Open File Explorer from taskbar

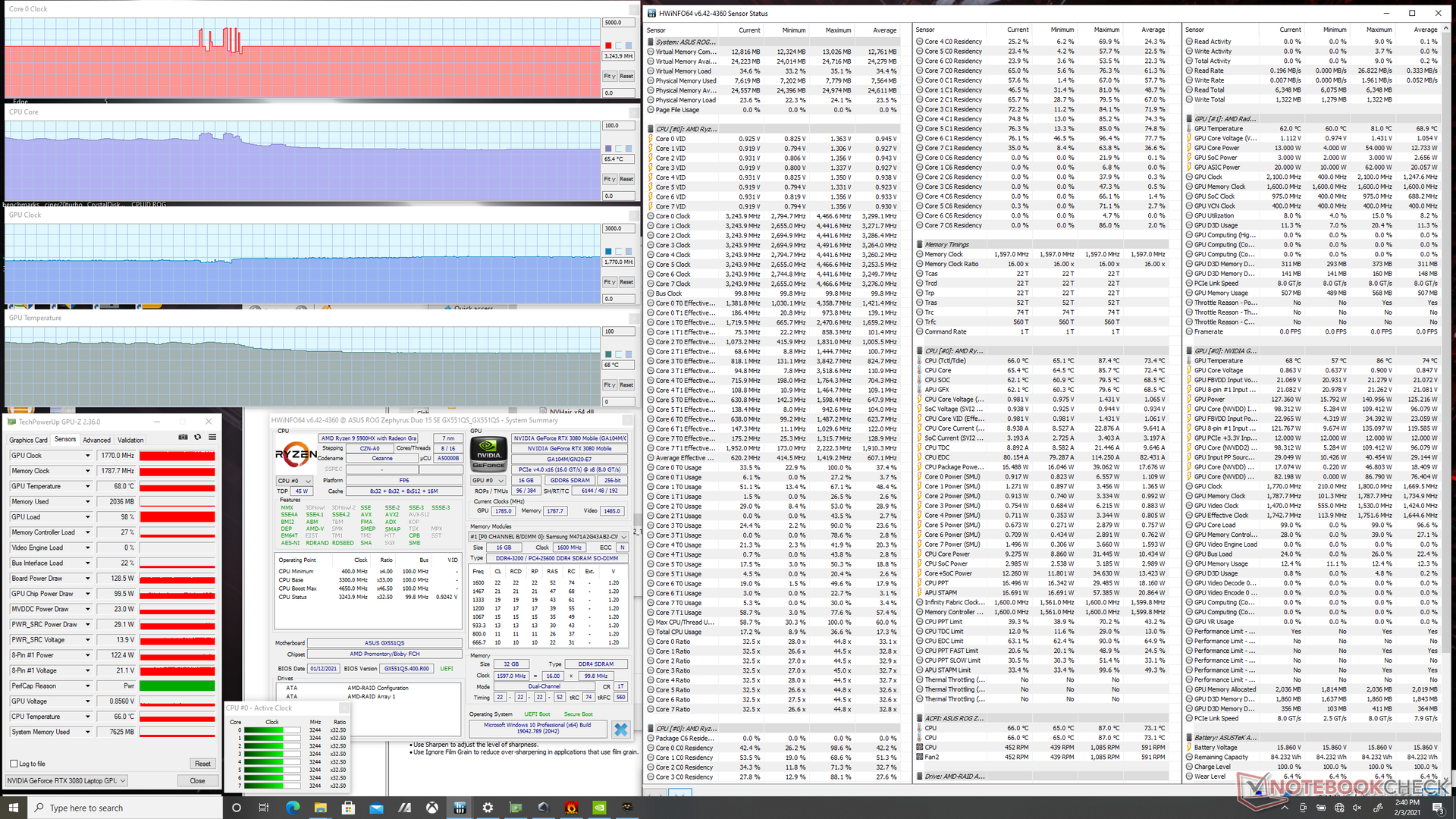[320, 808]
